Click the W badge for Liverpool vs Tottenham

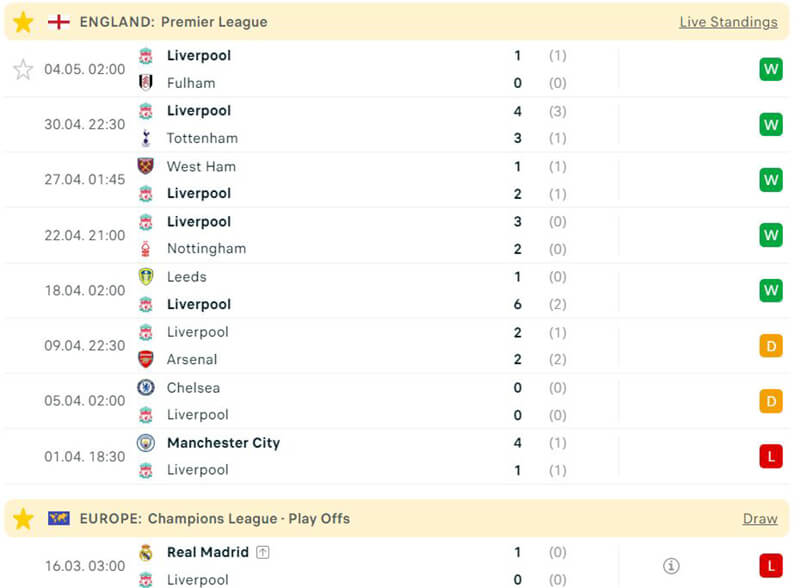tap(770, 125)
